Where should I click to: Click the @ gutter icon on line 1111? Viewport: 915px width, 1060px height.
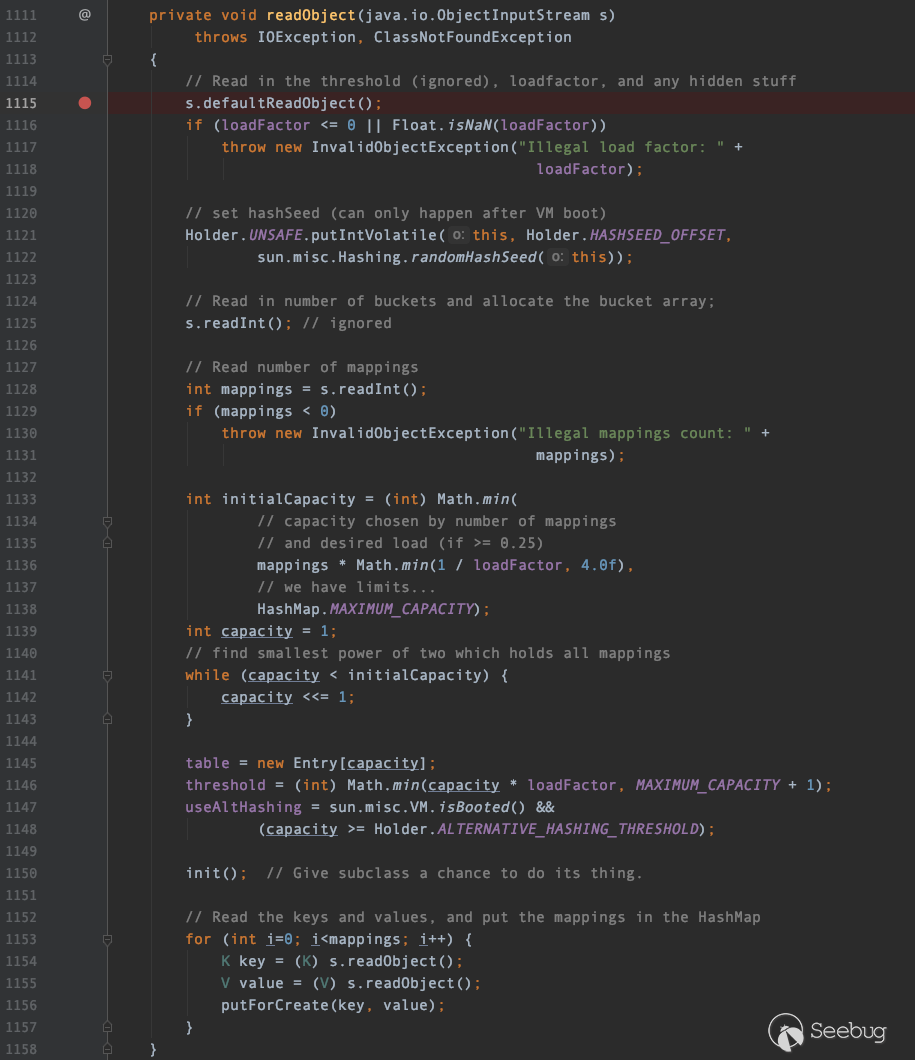click(84, 14)
